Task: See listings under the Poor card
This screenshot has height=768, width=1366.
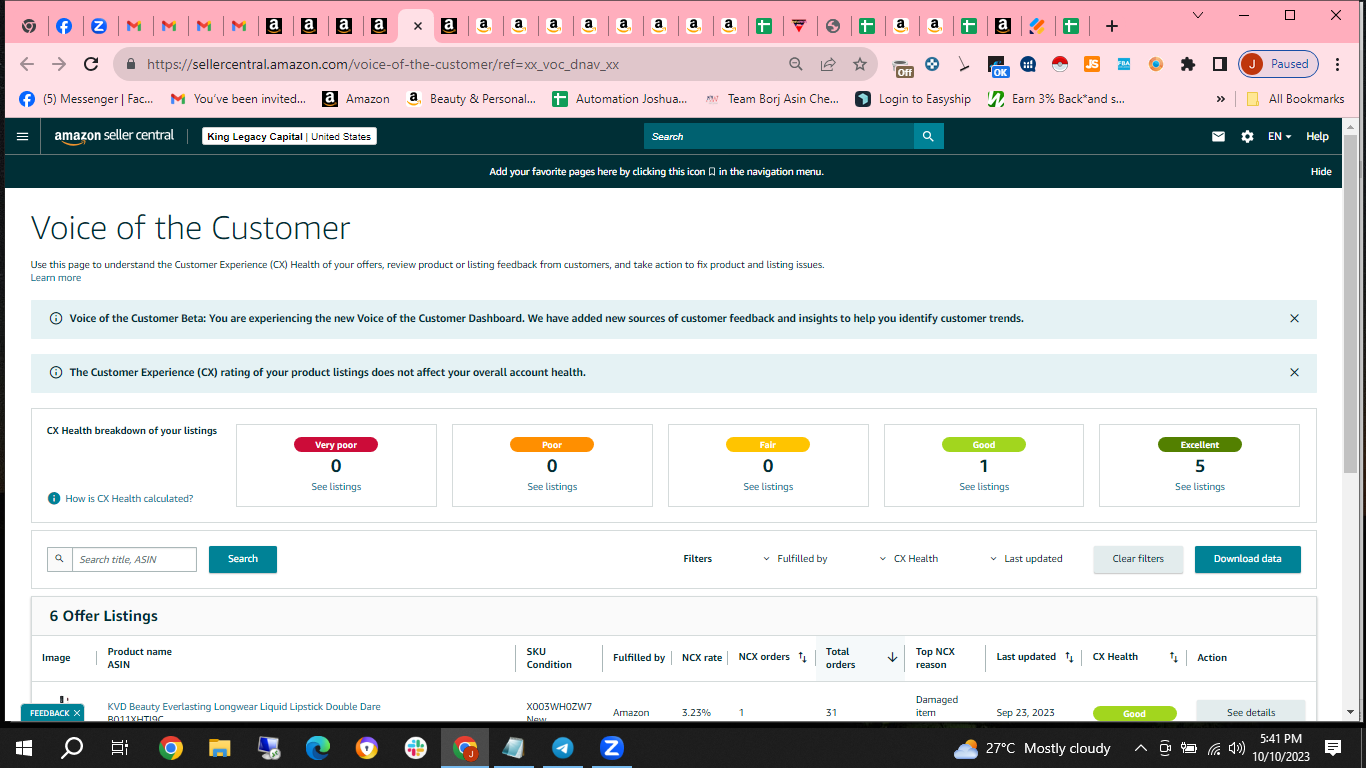Action: pos(552,487)
